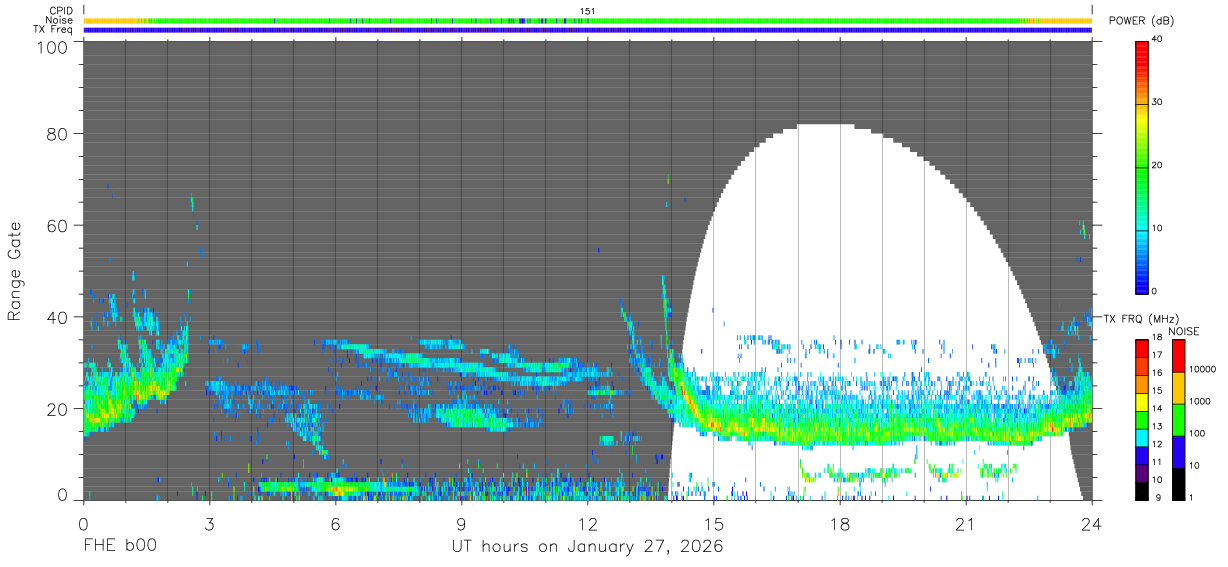Image resolution: width=1228 pixels, height=567 pixels.
Task: Click the NOISE colorbar
Action: (x=1180, y=420)
